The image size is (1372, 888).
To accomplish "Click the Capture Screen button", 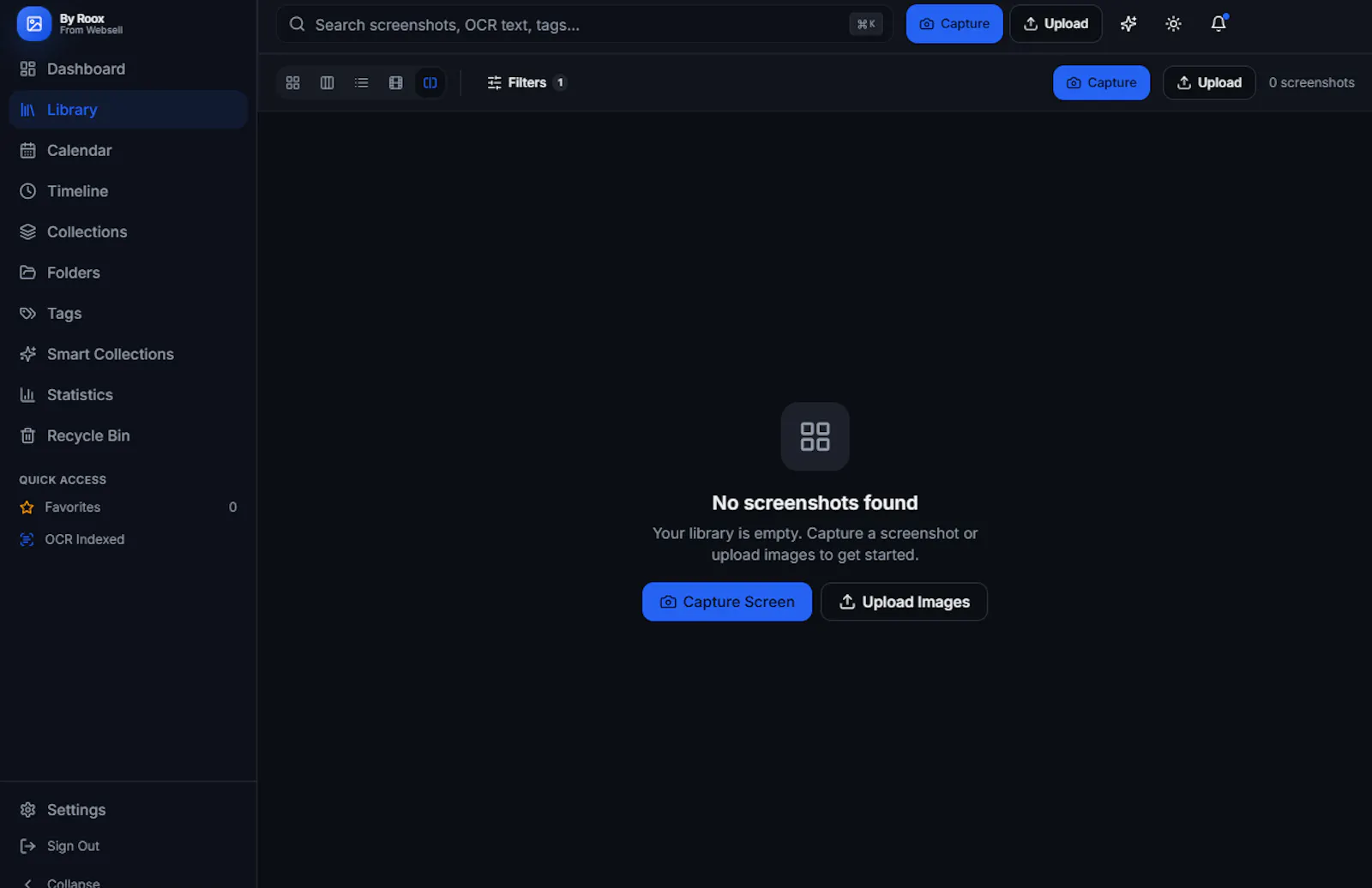I will [x=727, y=602].
